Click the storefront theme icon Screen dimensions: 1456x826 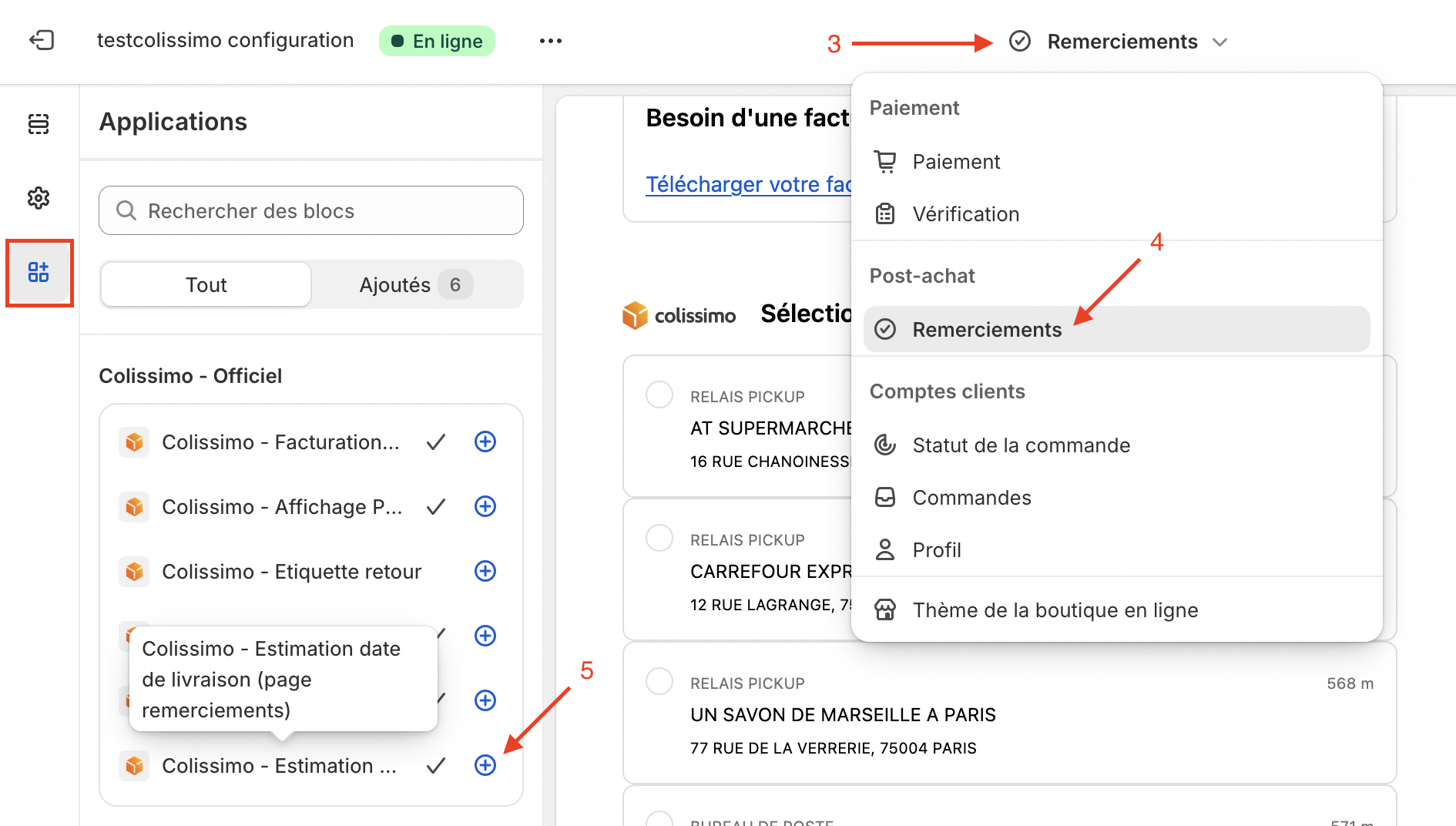(x=885, y=610)
